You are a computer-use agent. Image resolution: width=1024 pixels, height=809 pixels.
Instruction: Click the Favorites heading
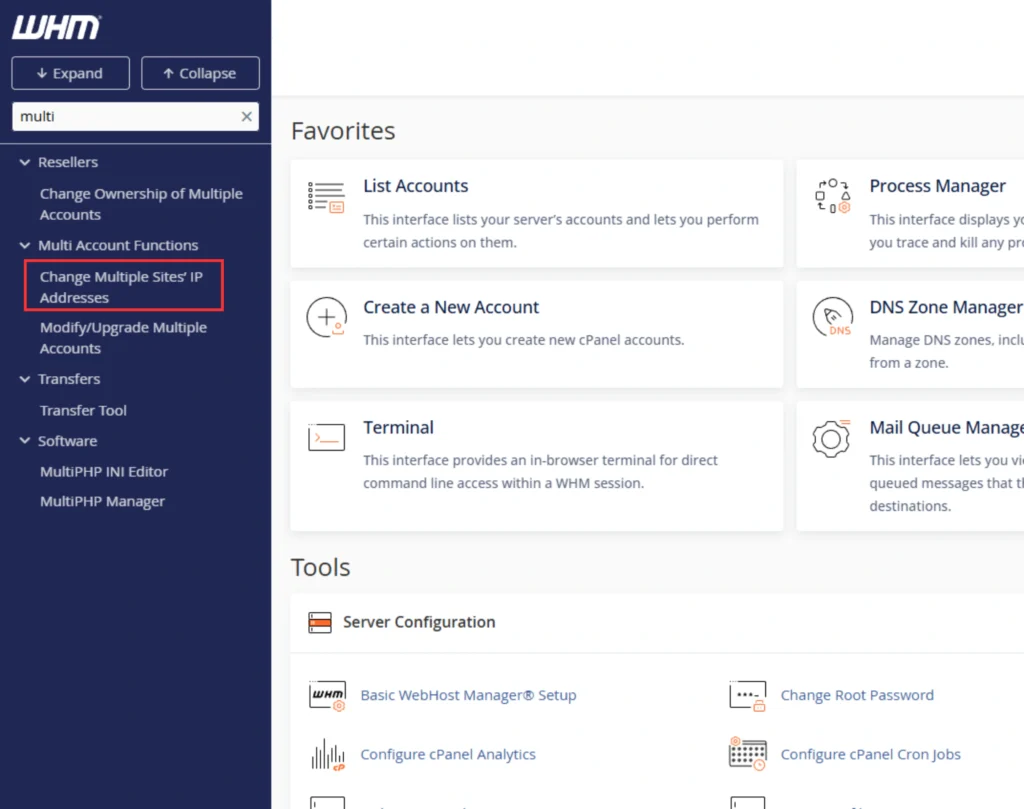coord(343,131)
